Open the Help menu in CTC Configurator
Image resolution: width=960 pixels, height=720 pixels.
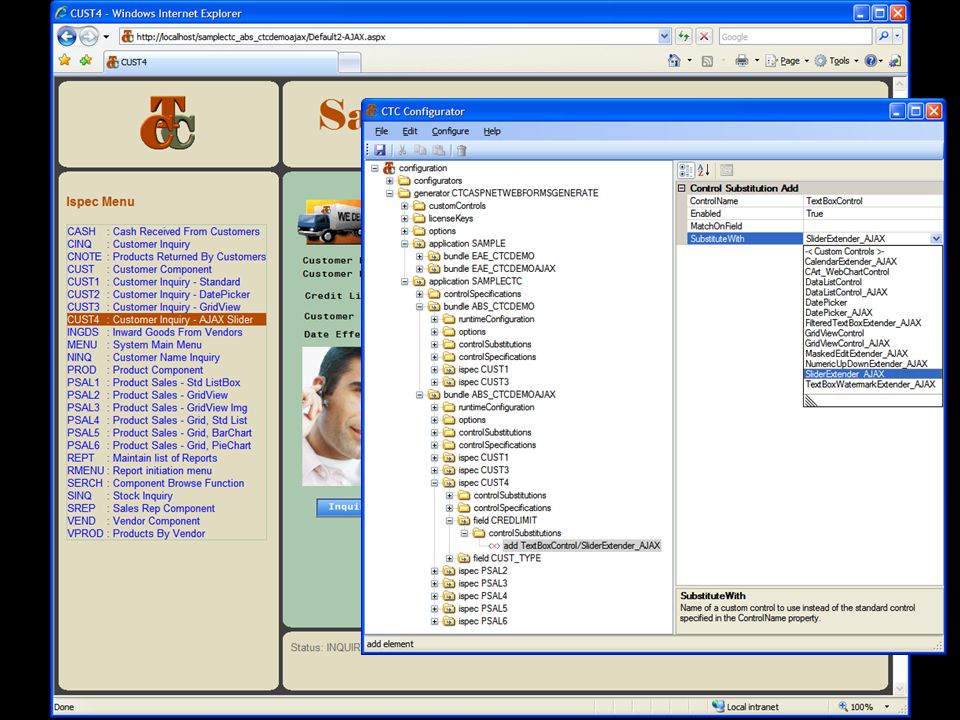[x=492, y=131]
